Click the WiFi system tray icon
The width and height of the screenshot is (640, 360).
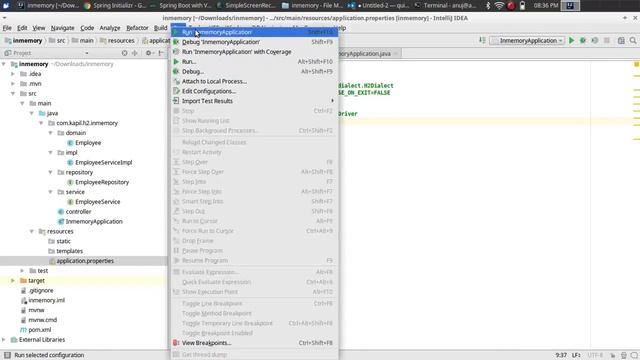pyautogui.click(x=499, y=5)
